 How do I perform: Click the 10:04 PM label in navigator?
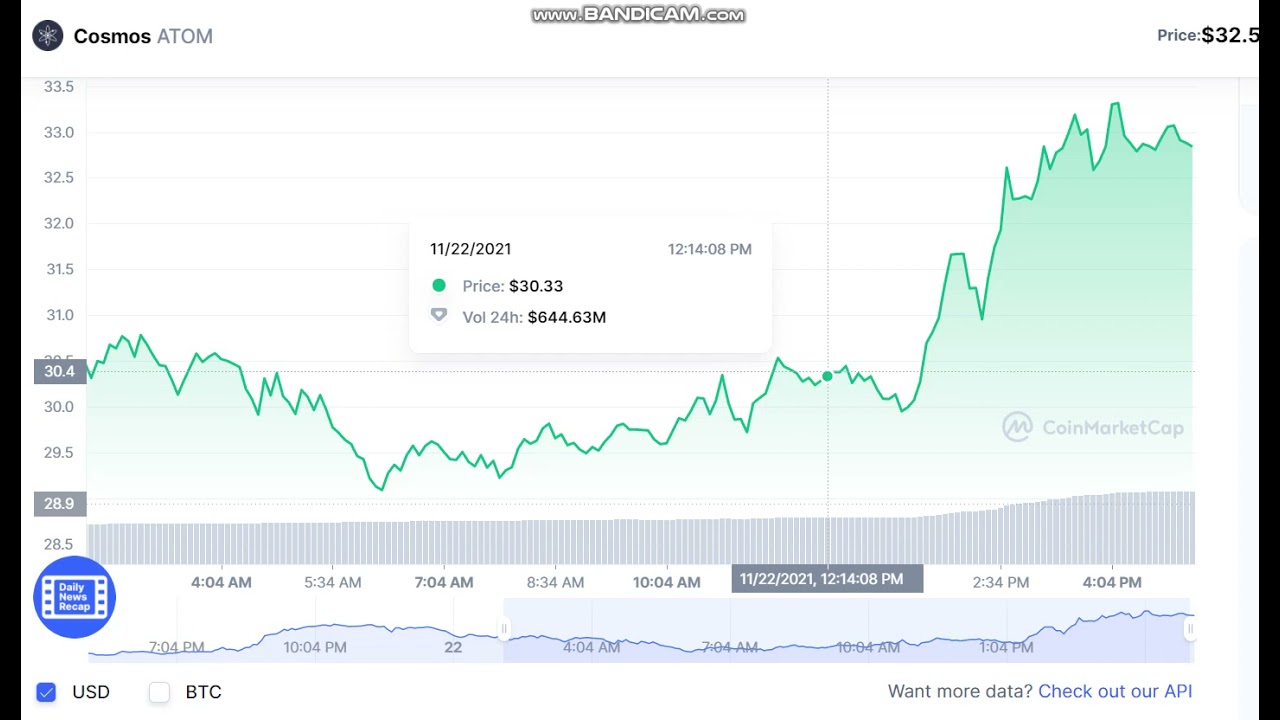(315, 647)
